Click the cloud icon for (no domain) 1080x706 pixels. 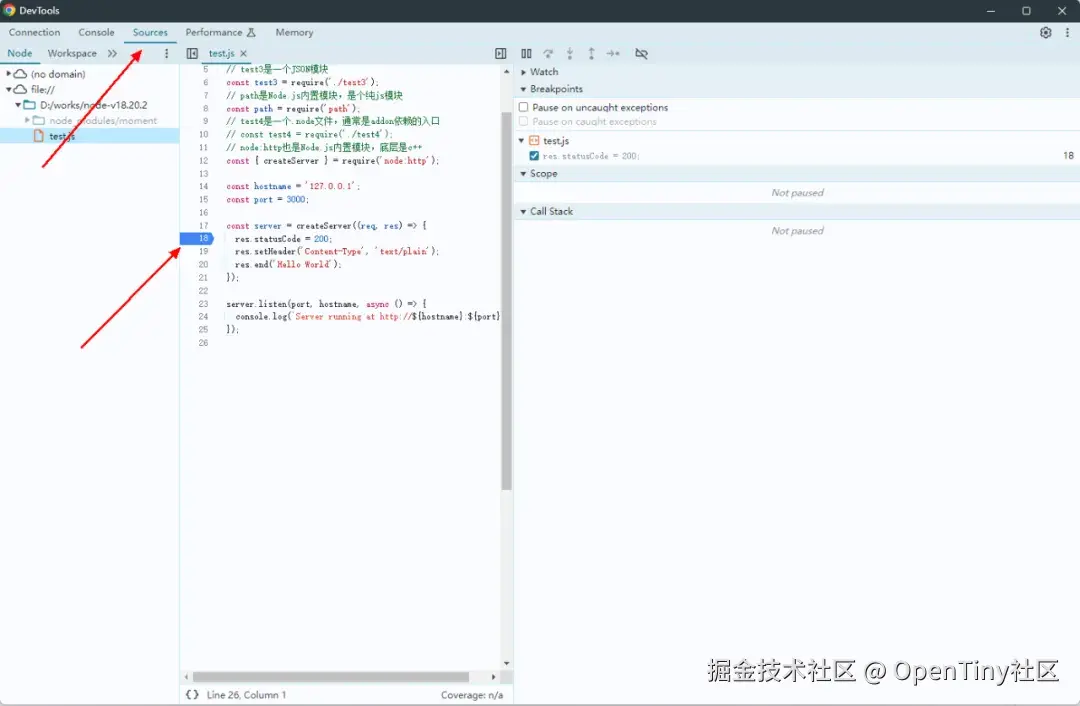click(21, 74)
